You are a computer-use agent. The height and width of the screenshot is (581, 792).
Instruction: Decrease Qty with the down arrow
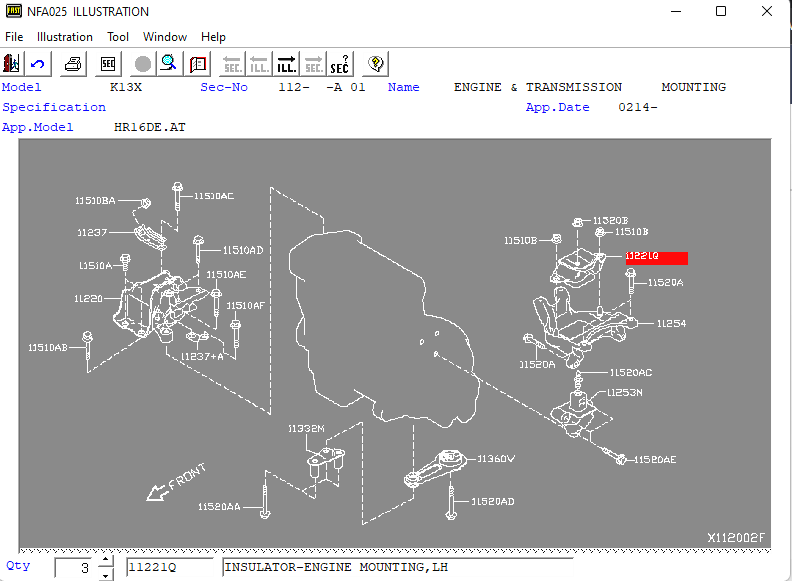pyautogui.click(x=105, y=575)
